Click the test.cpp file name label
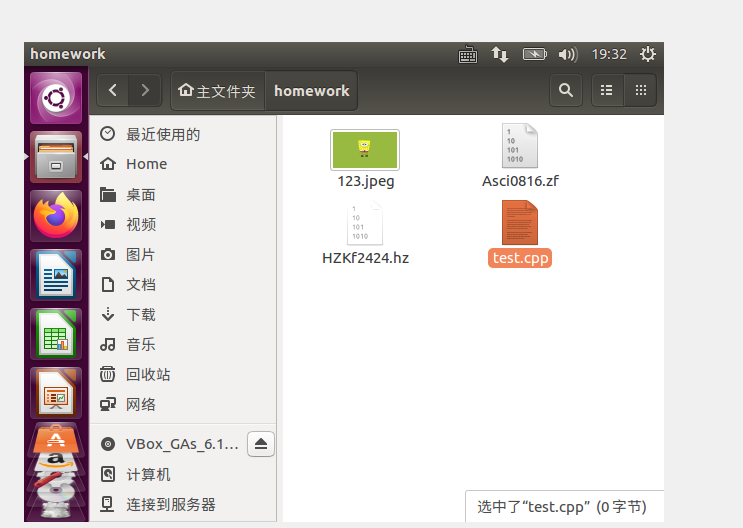Screen dimensions: 743x528 click(x=520, y=258)
